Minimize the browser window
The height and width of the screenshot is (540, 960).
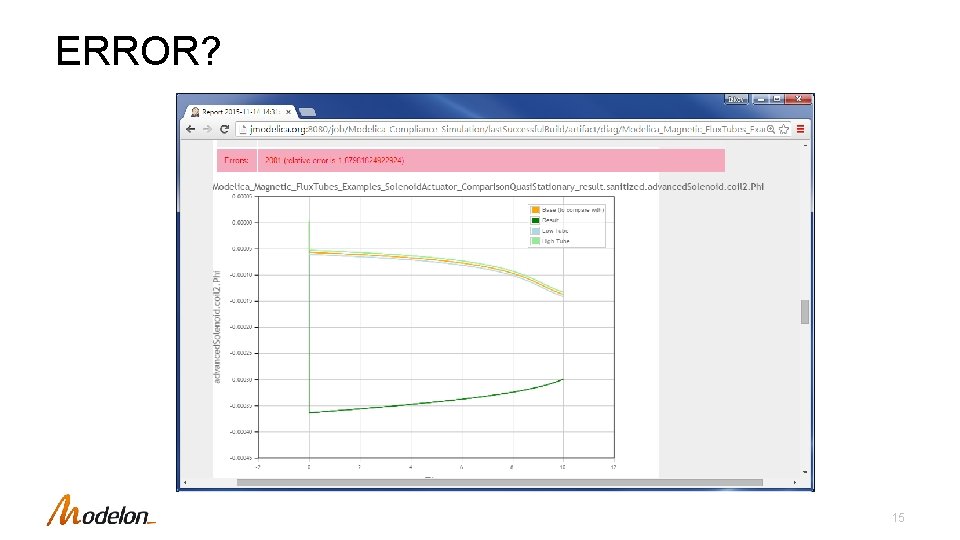tap(761, 99)
